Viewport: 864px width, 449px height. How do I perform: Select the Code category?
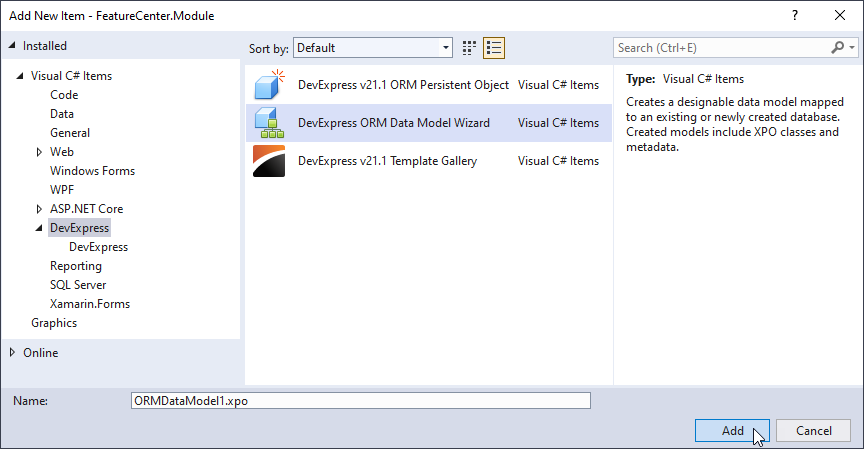tap(64, 95)
